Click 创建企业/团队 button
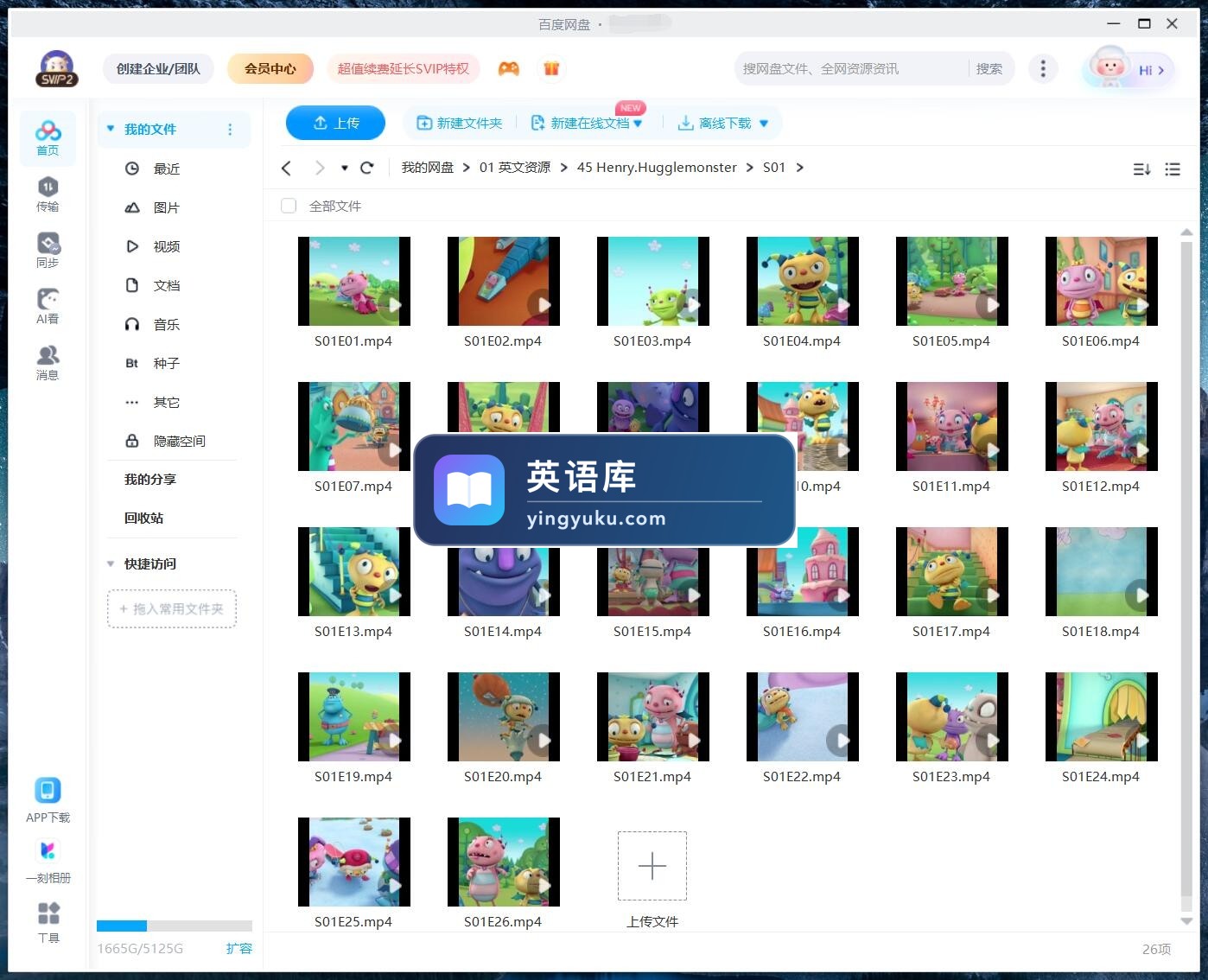This screenshot has height=980, width=1208. (158, 68)
